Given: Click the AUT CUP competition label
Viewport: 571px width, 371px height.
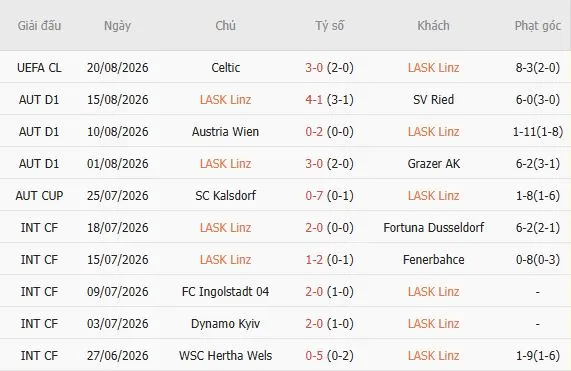Looking at the screenshot, I should click(x=39, y=196).
